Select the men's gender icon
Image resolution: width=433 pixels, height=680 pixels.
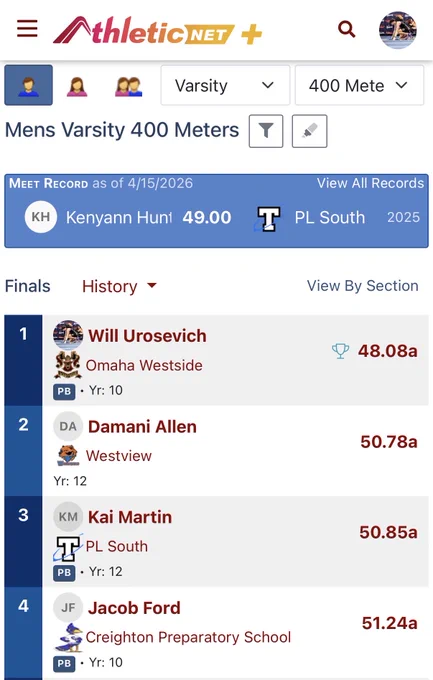click(x=29, y=85)
